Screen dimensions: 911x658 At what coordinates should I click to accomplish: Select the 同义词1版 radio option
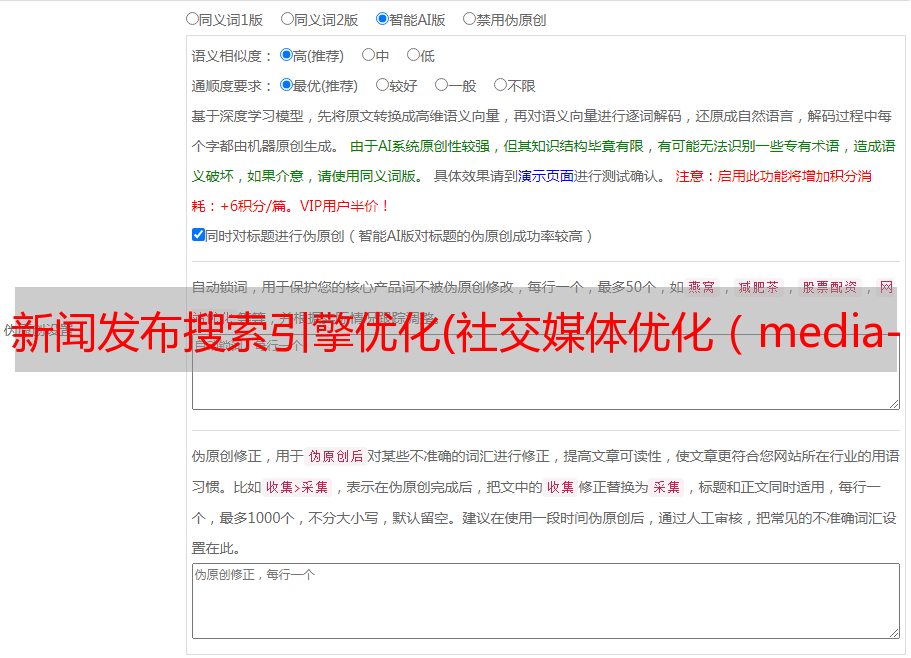(192, 19)
